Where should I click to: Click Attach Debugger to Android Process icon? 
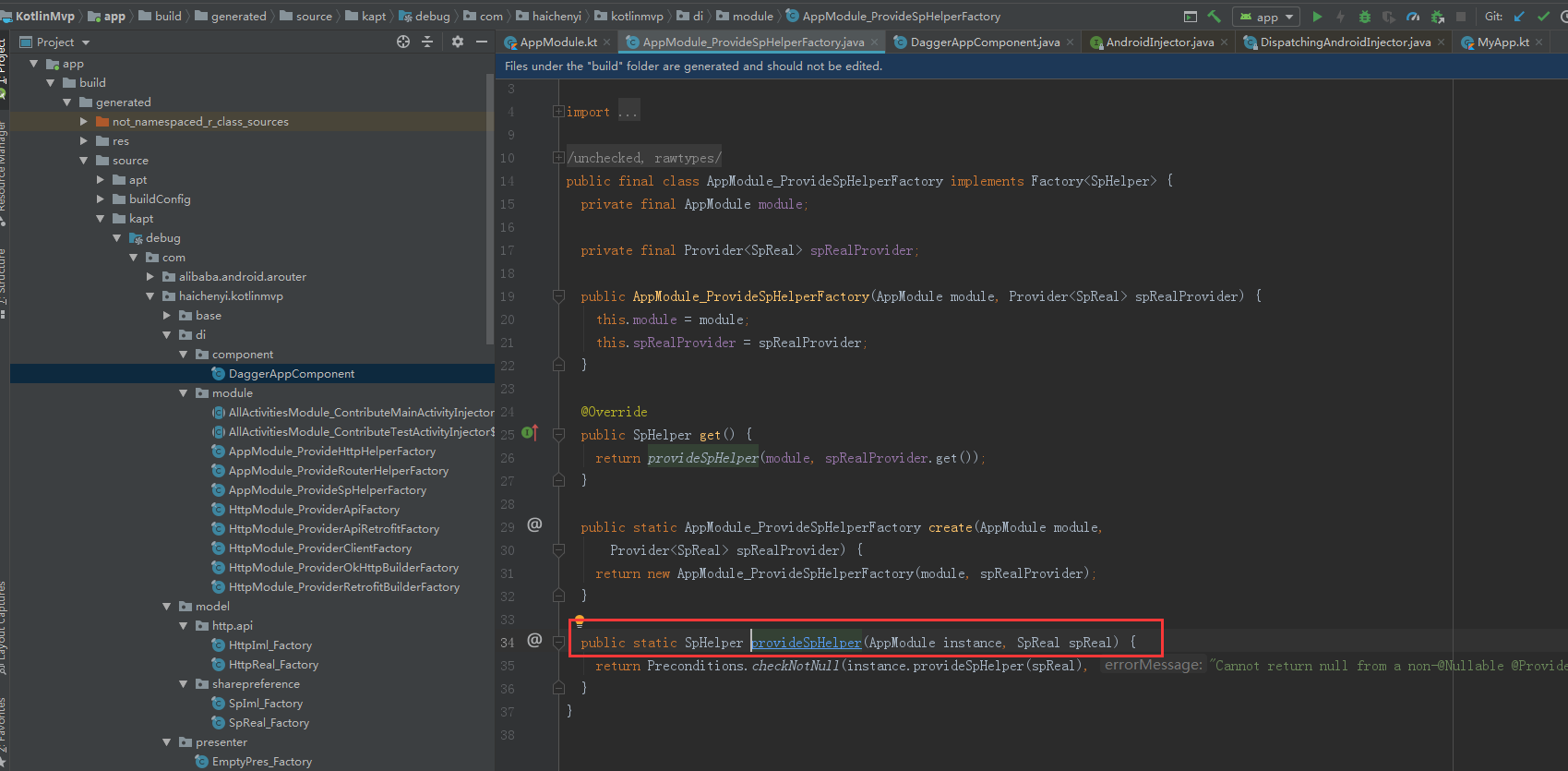coord(1437,17)
